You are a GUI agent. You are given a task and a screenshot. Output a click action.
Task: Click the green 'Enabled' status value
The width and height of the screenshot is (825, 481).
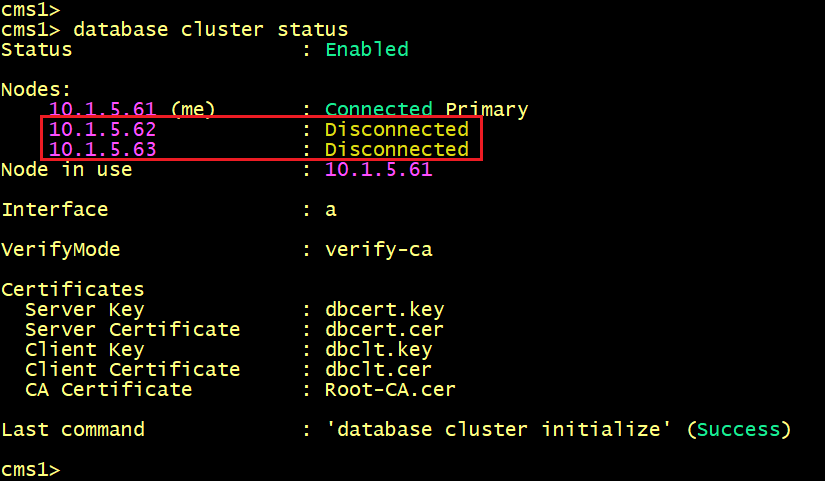click(x=367, y=49)
